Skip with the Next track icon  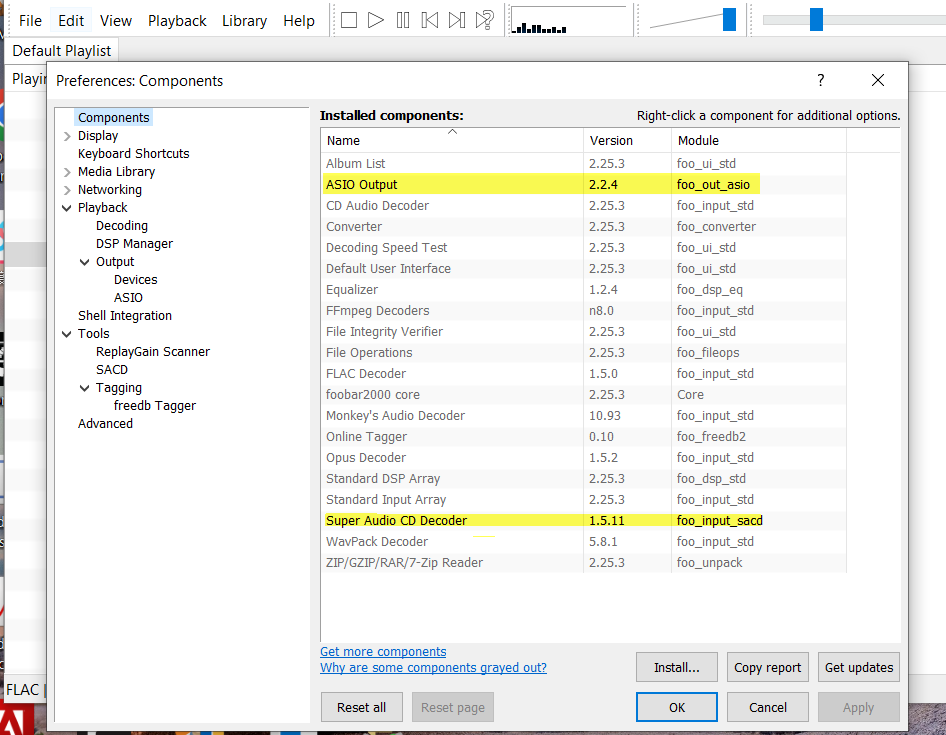(457, 20)
